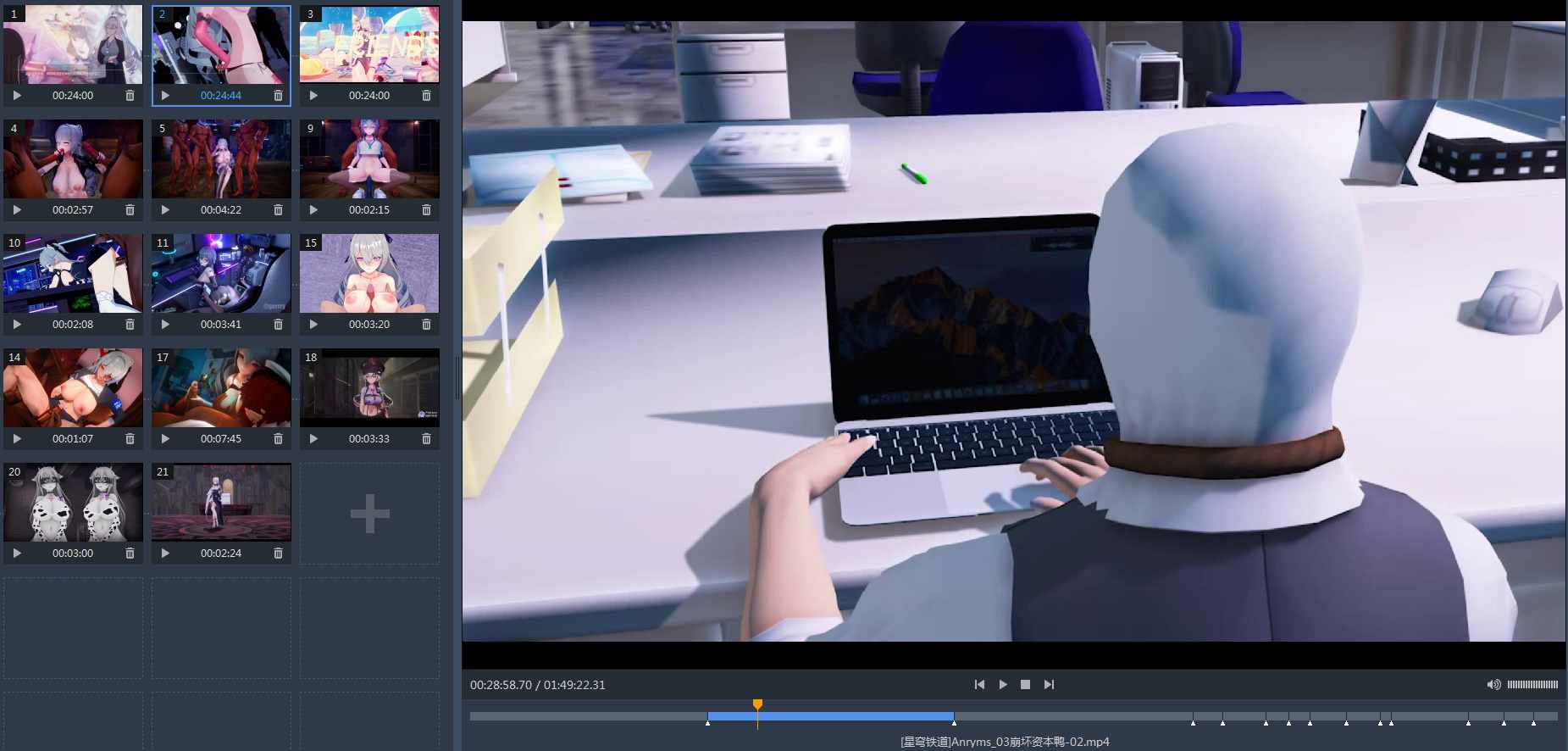
Task: Trash clip 20 lasting 00:03:00
Action: click(130, 554)
